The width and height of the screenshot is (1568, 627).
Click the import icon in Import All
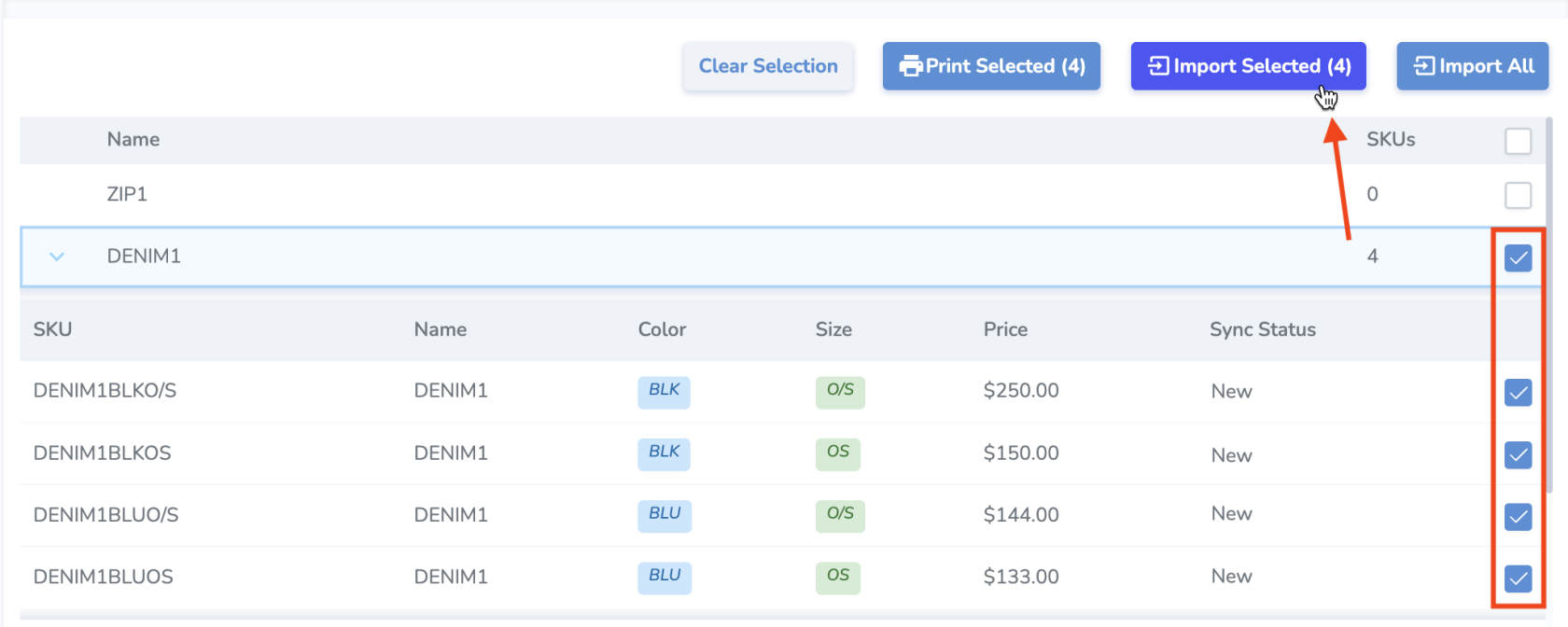[1424, 66]
